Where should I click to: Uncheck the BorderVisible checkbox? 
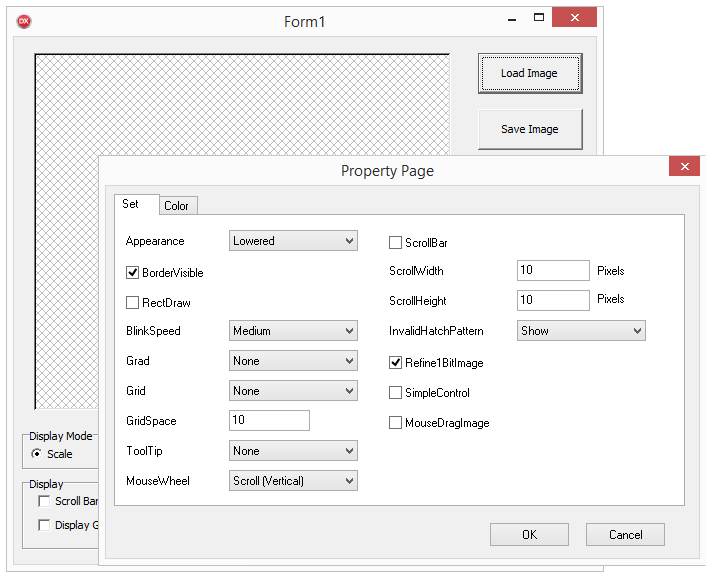click(x=133, y=272)
